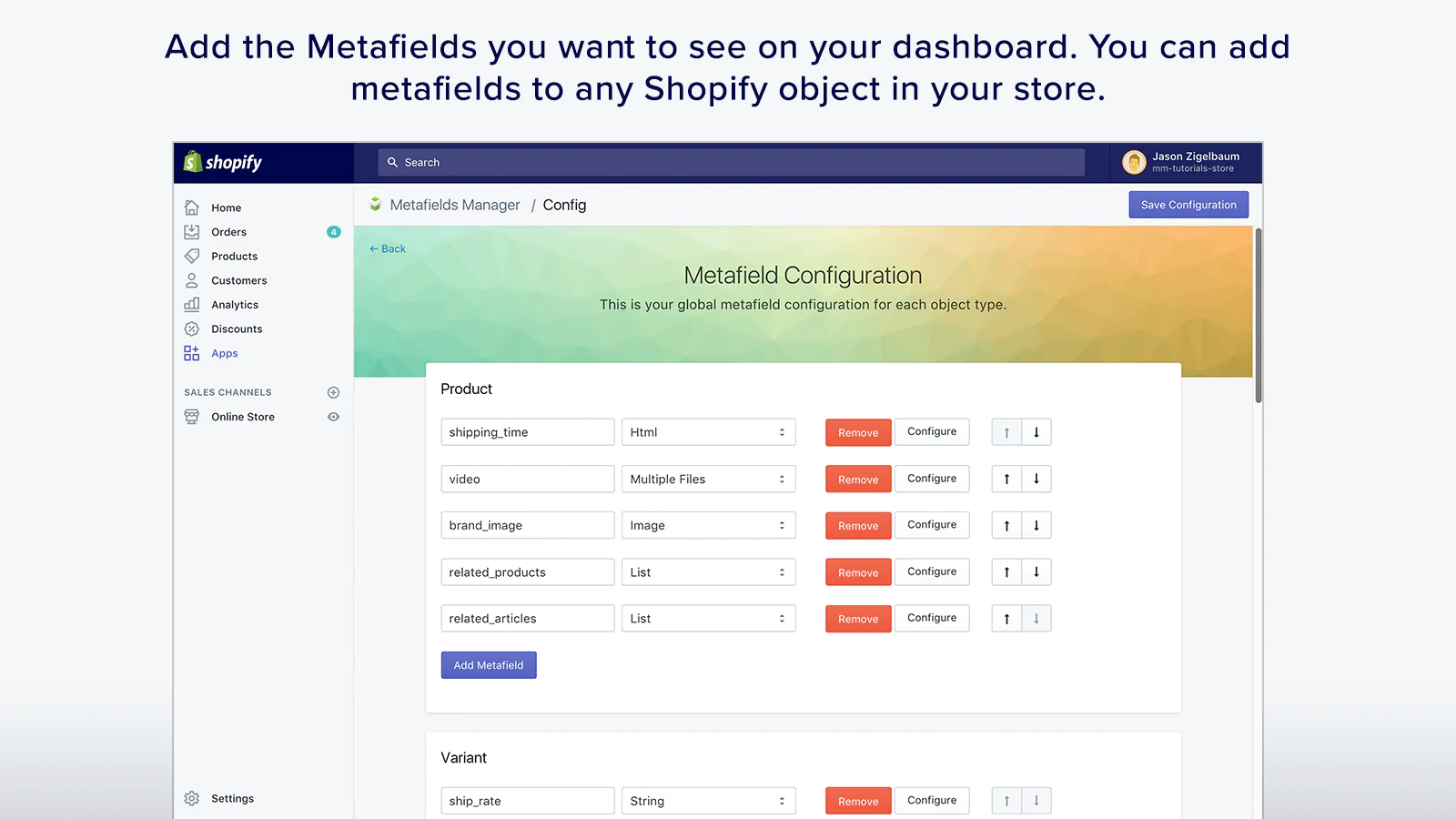
Task: View Online Store with eye icon
Action: [x=333, y=417]
